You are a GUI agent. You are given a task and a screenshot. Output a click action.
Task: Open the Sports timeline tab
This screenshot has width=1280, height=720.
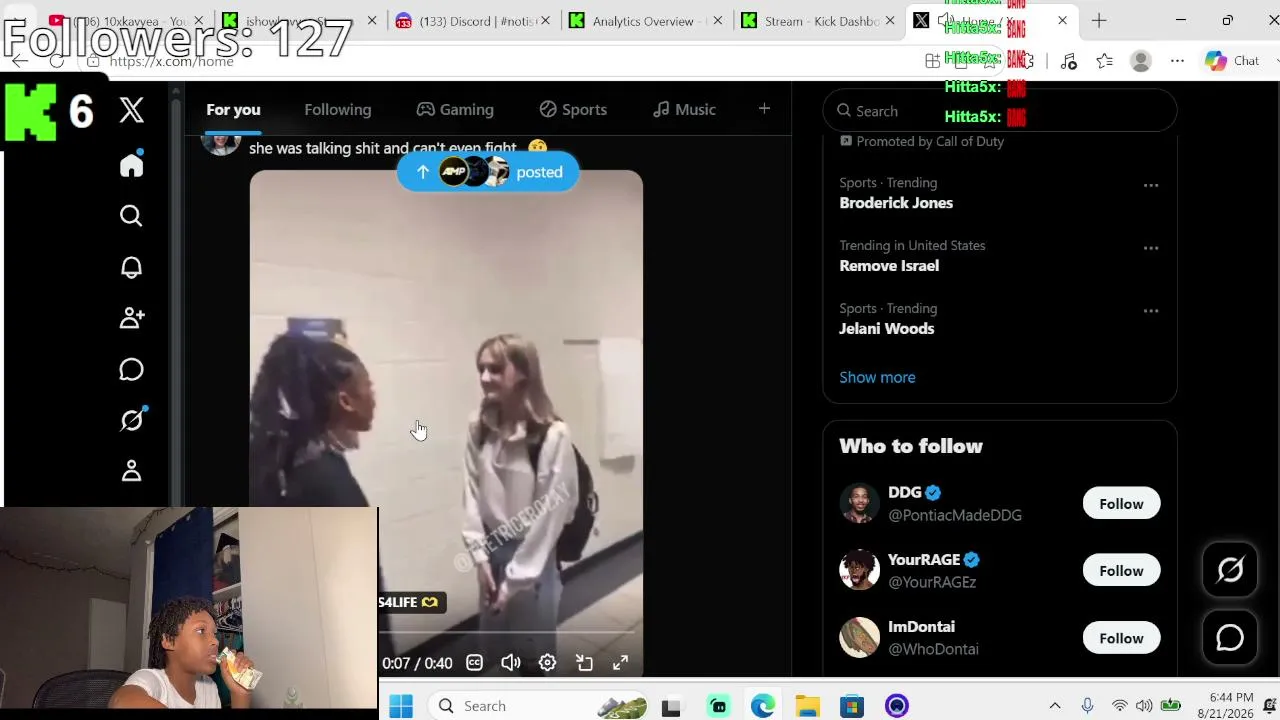(x=573, y=109)
